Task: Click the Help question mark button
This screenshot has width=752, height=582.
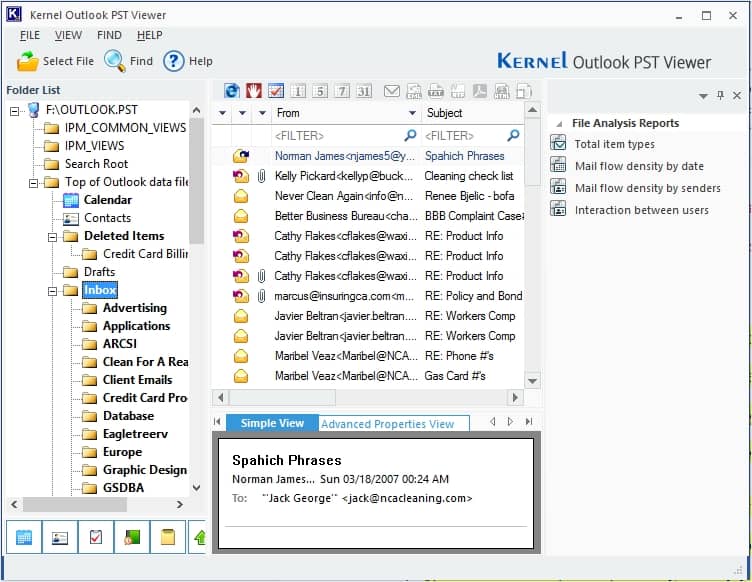Action: tap(188, 61)
